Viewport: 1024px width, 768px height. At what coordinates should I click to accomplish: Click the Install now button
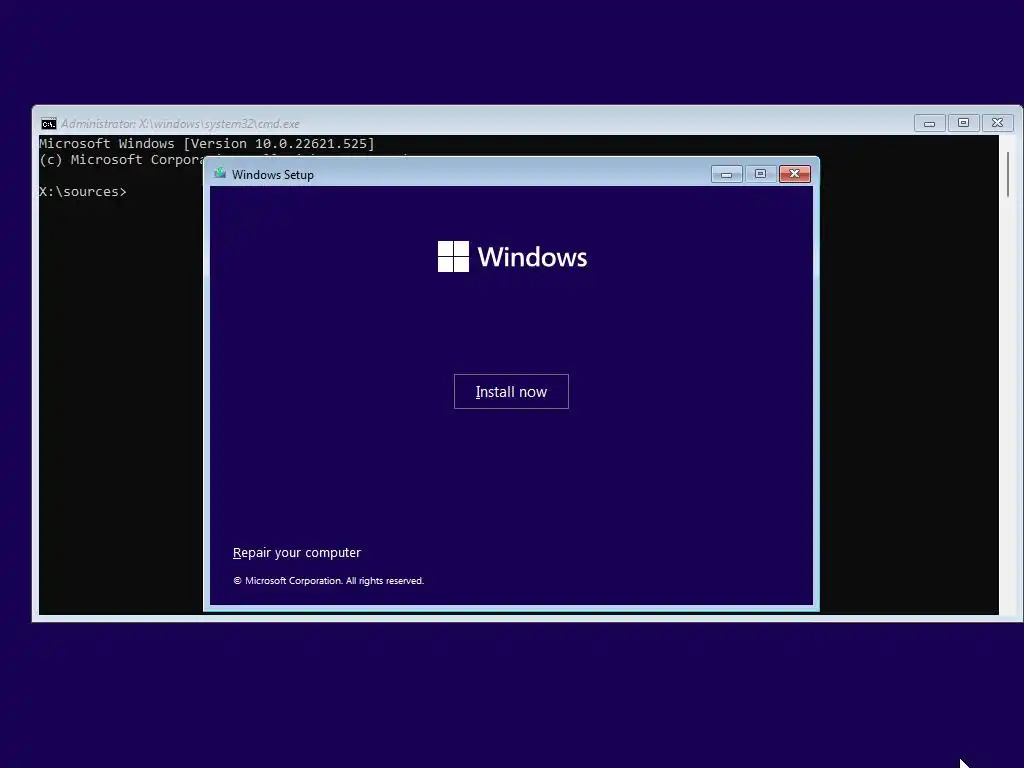click(511, 391)
